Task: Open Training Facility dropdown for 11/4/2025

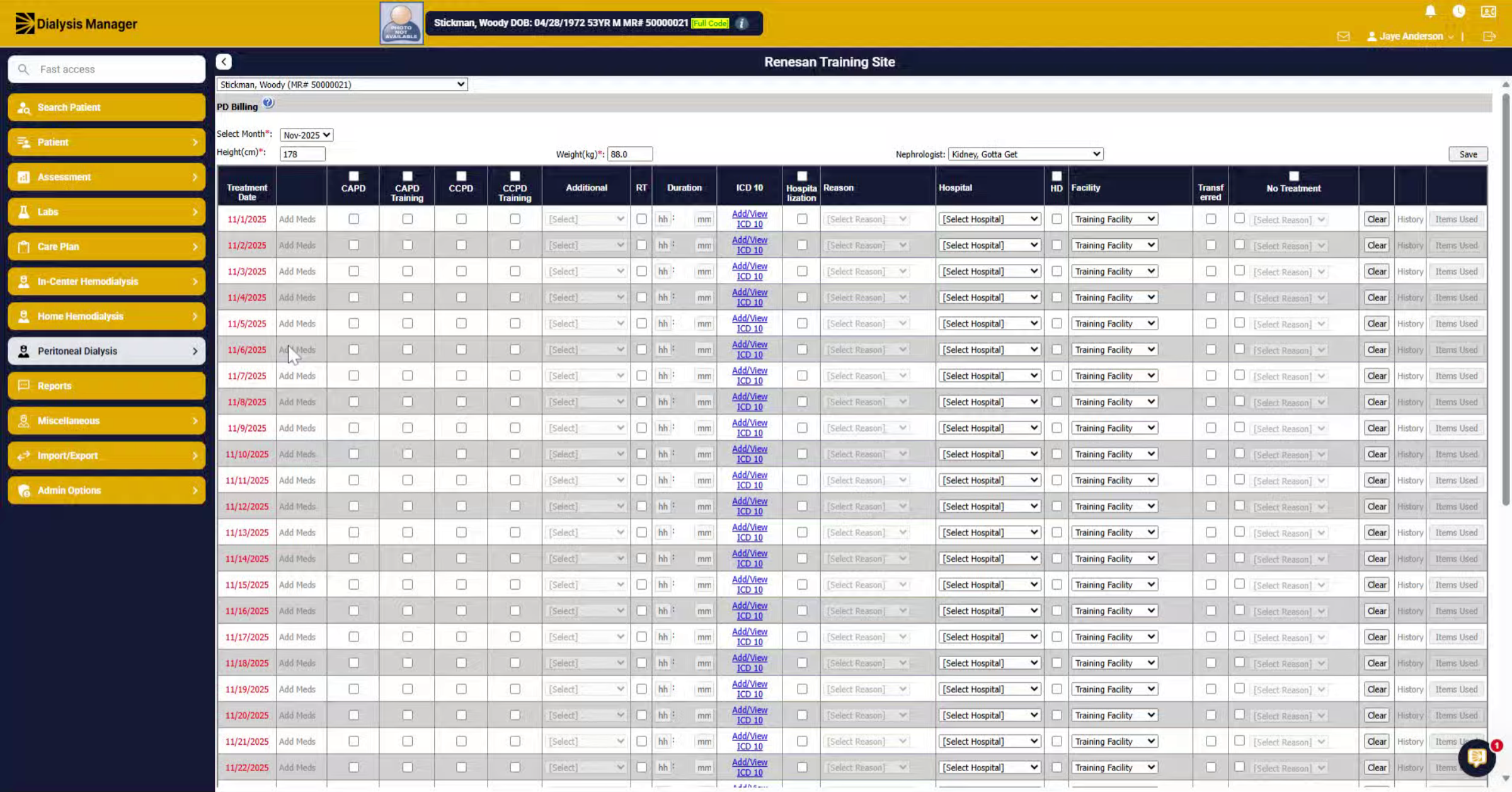Action: tap(1114, 297)
